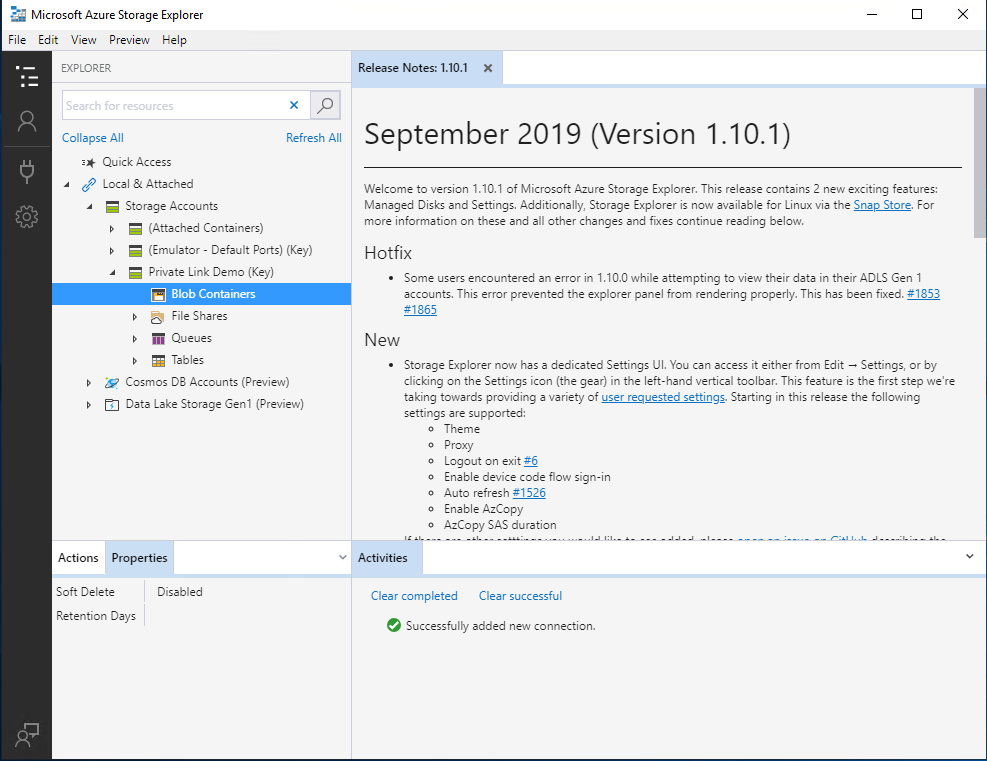Collapse the Storage Accounts node
This screenshot has height=761, width=987.
pyautogui.click(x=89, y=206)
